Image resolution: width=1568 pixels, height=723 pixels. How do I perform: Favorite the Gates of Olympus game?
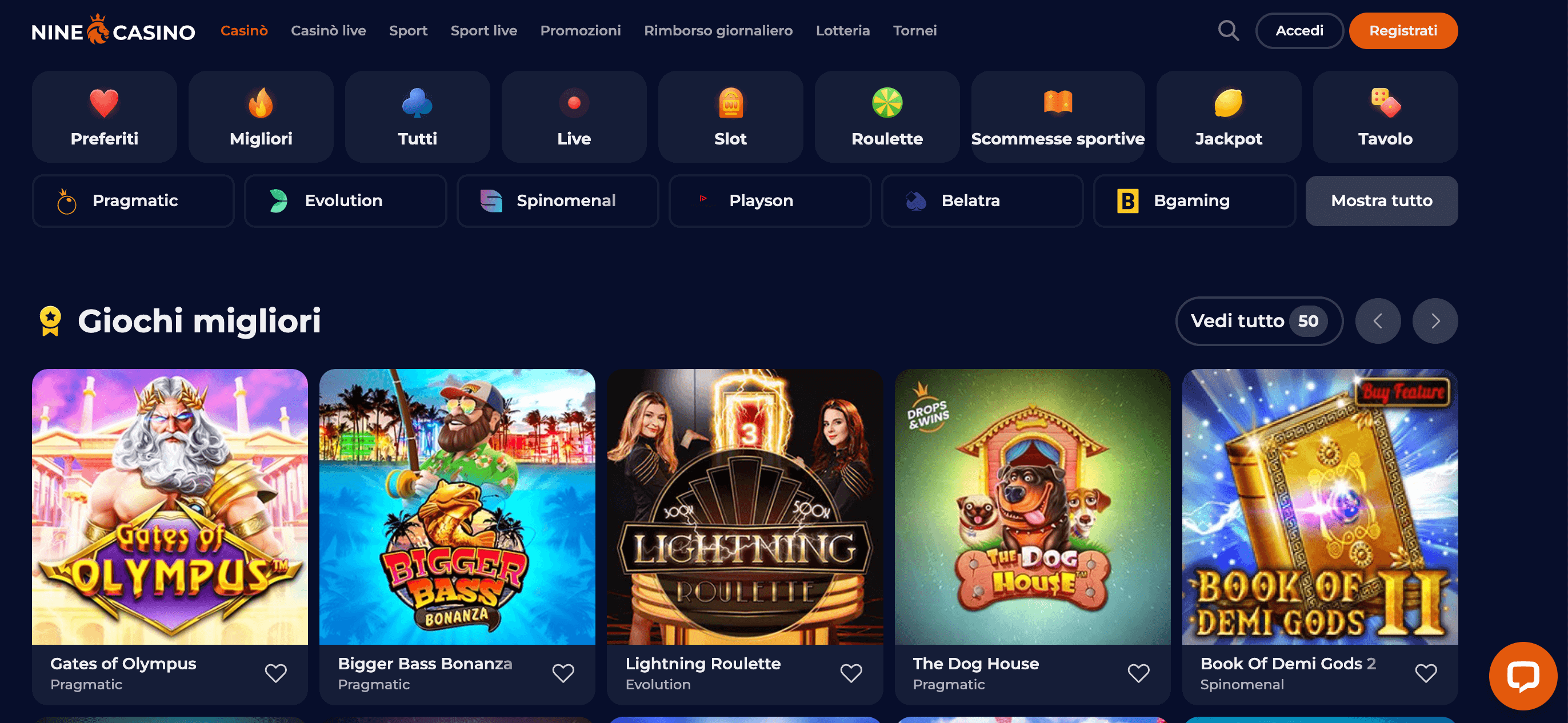(x=276, y=673)
